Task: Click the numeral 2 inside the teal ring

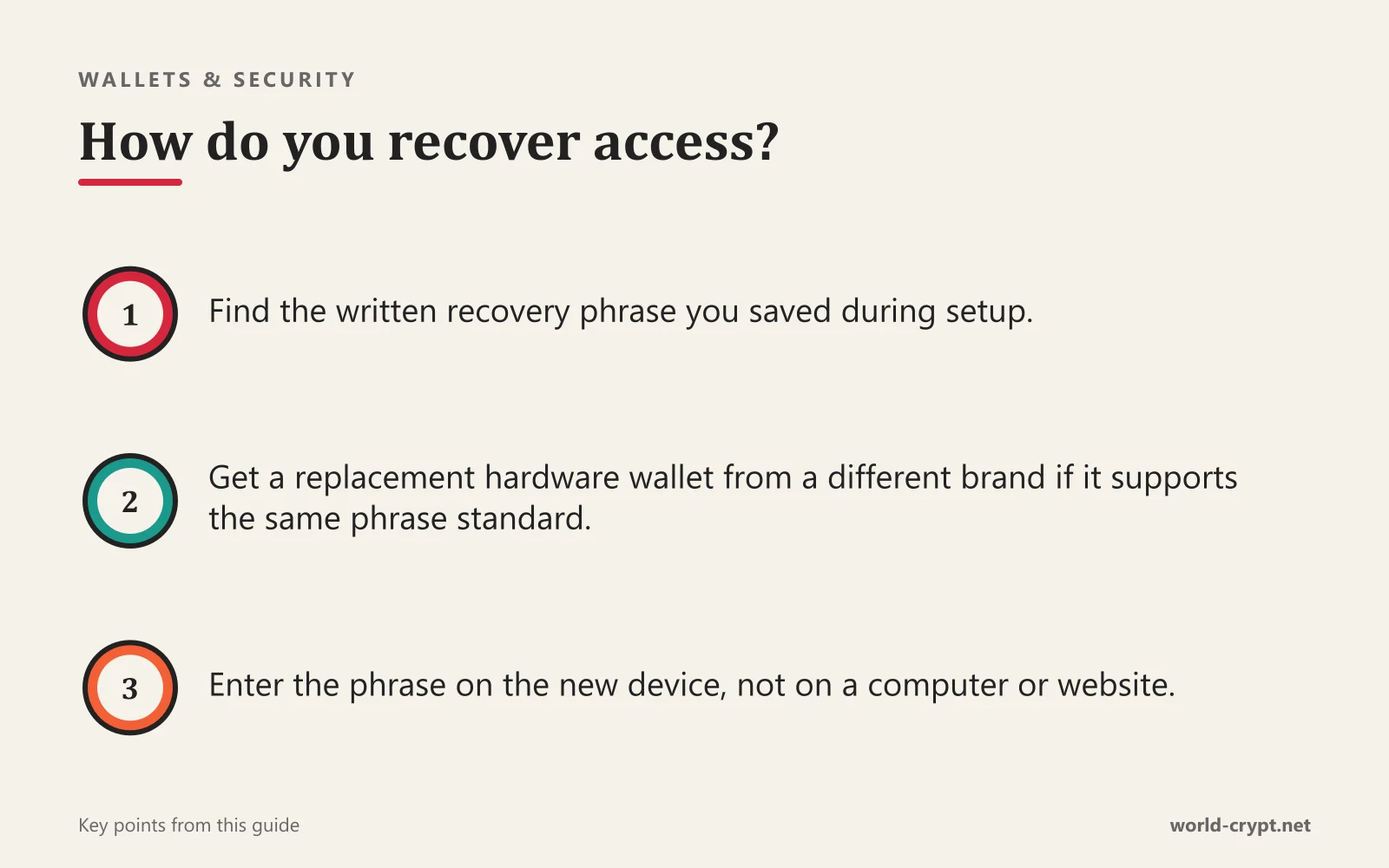Action: (x=130, y=502)
